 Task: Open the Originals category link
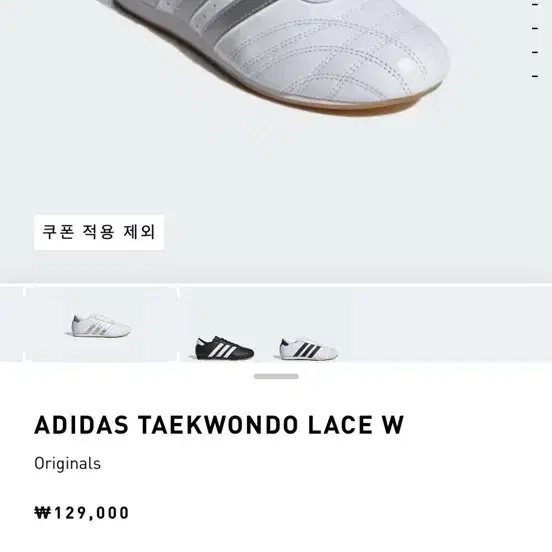coord(68,464)
